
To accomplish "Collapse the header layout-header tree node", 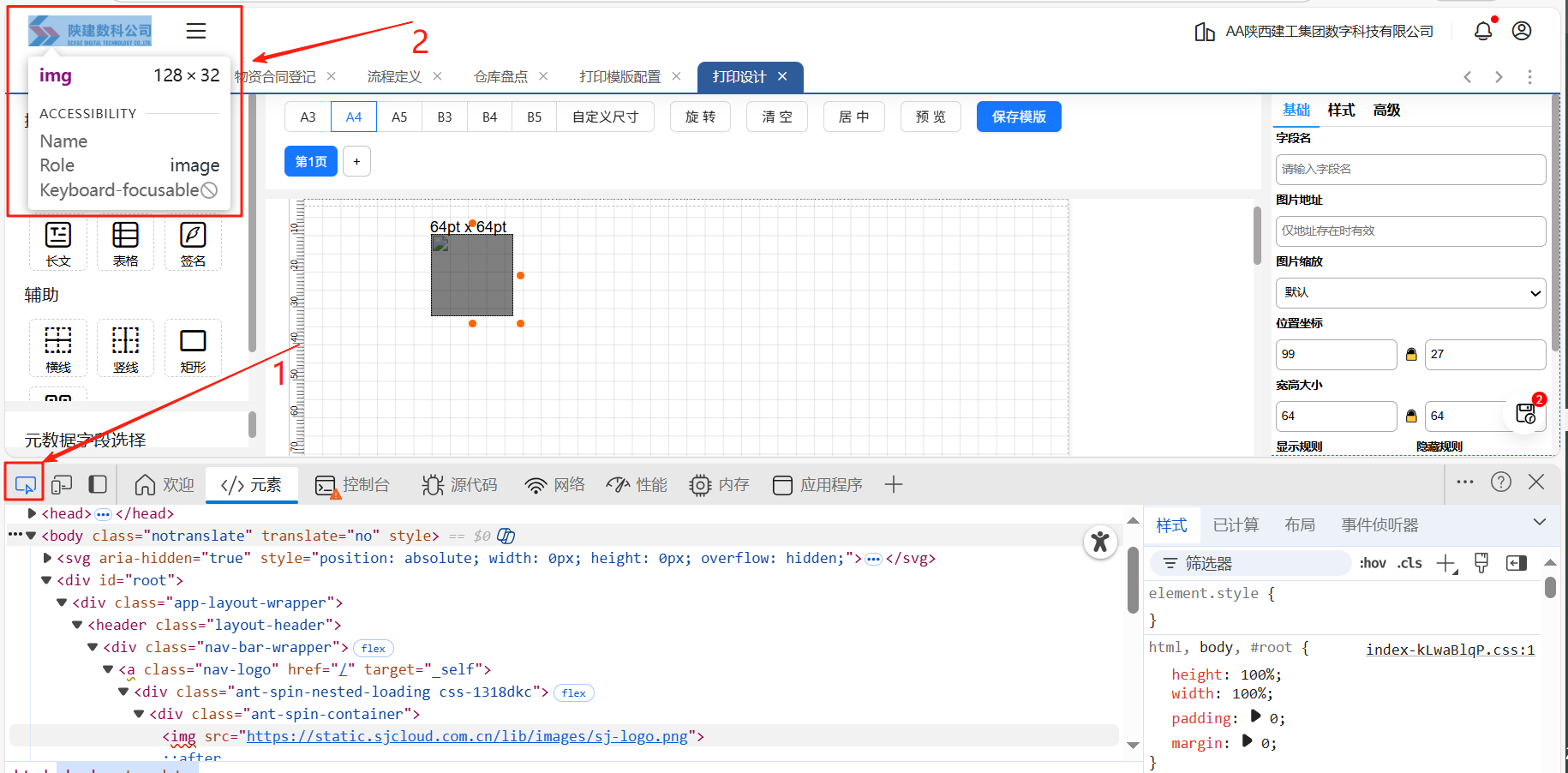I will point(77,626).
